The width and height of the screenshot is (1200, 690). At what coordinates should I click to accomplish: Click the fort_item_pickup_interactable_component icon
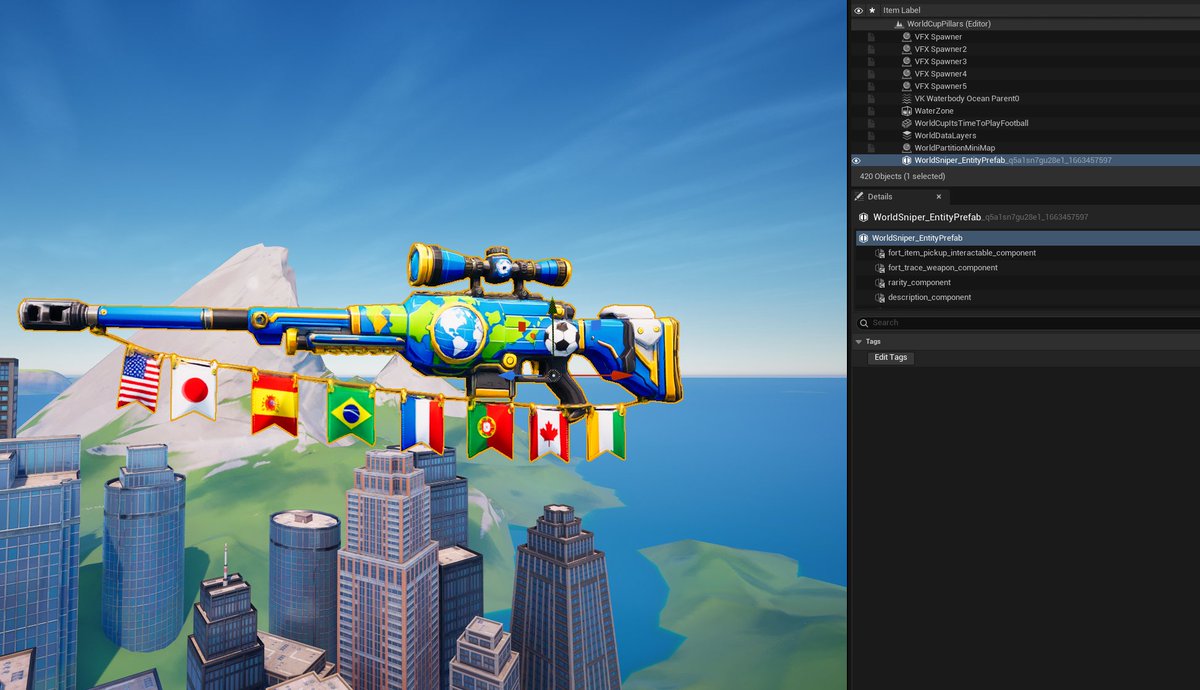coord(880,253)
